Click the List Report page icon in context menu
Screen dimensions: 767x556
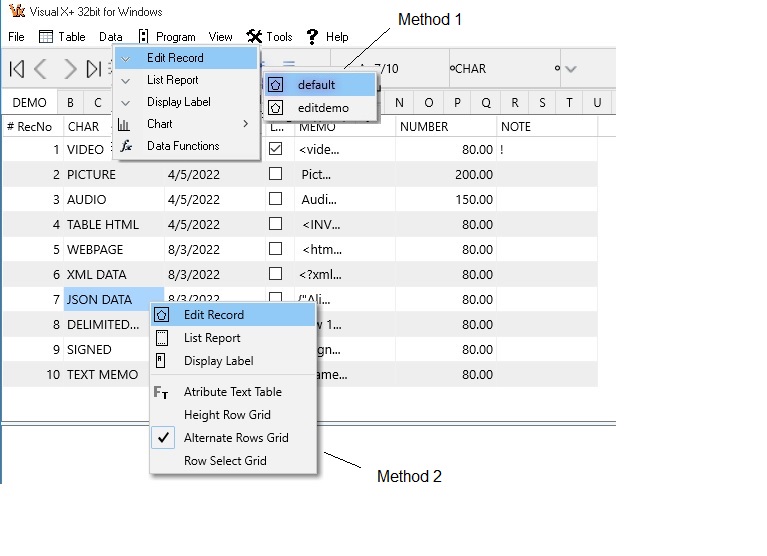pos(162,338)
